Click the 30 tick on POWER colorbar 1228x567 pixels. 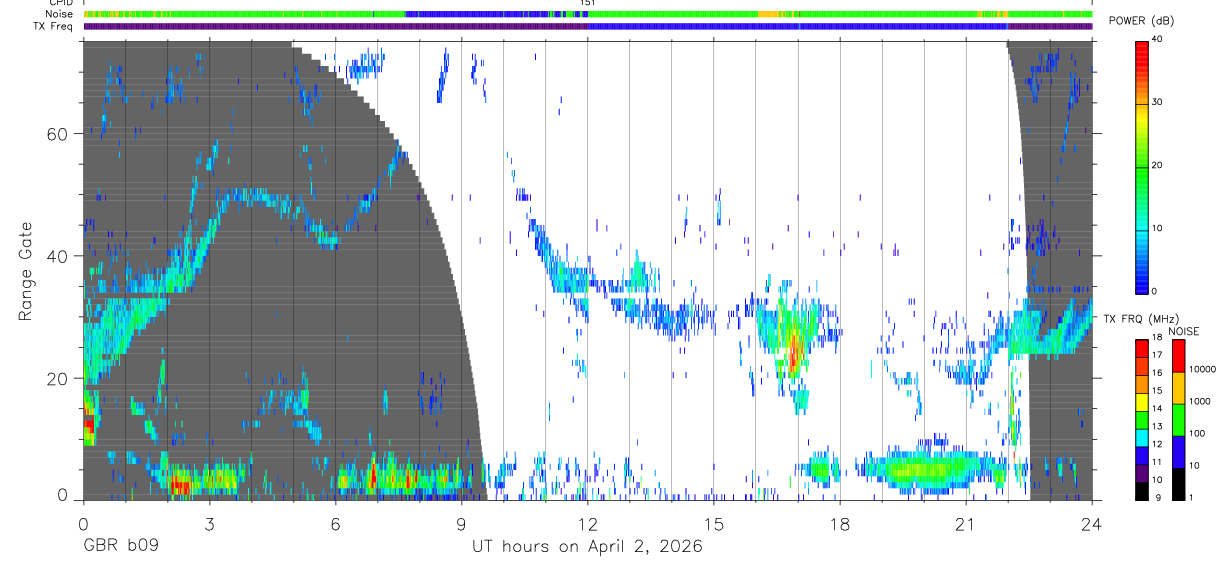pyautogui.click(x=1159, y=102)
